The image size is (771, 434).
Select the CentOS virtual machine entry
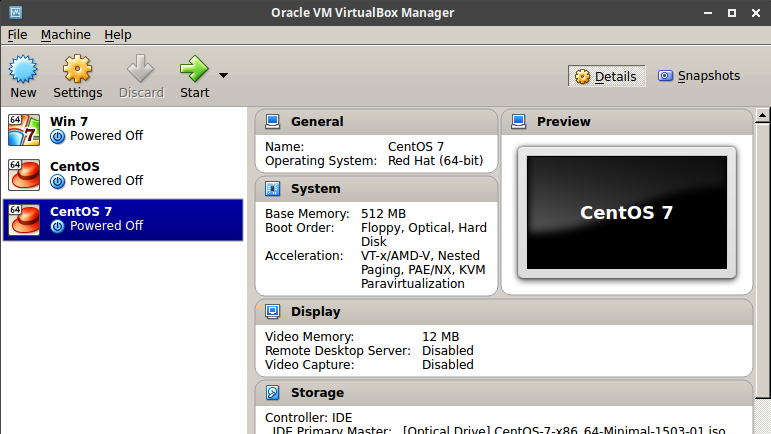click(123, 174)
